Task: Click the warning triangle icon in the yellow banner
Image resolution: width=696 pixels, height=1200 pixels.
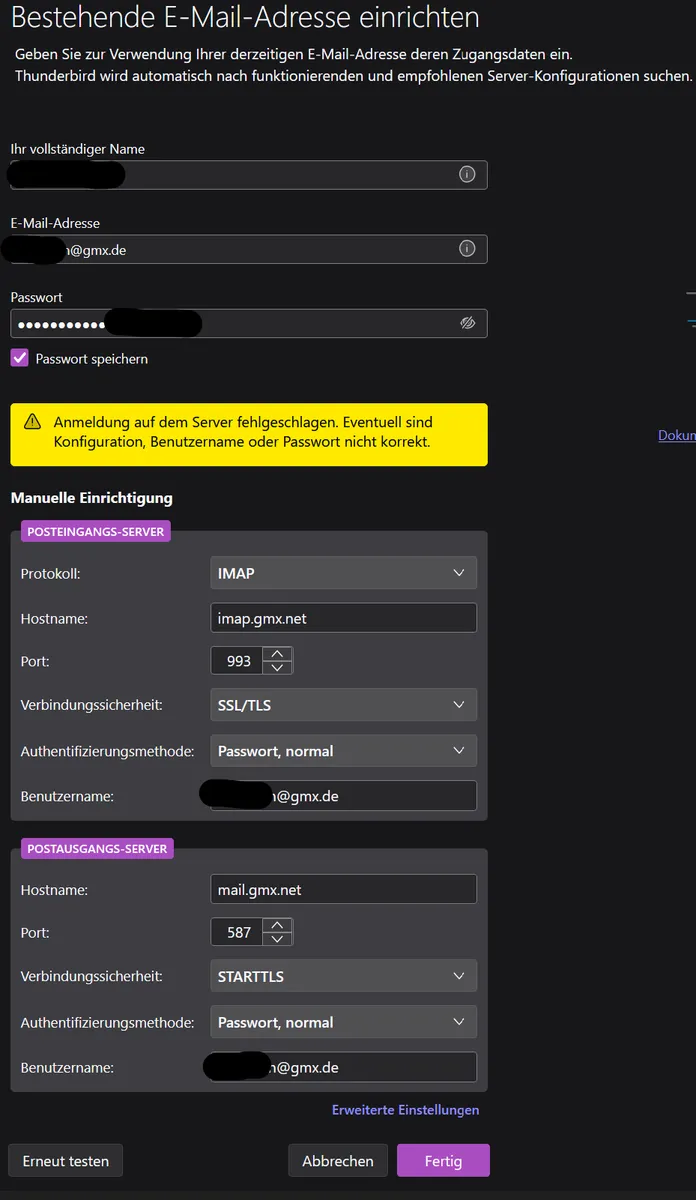Action: [33, 422]
